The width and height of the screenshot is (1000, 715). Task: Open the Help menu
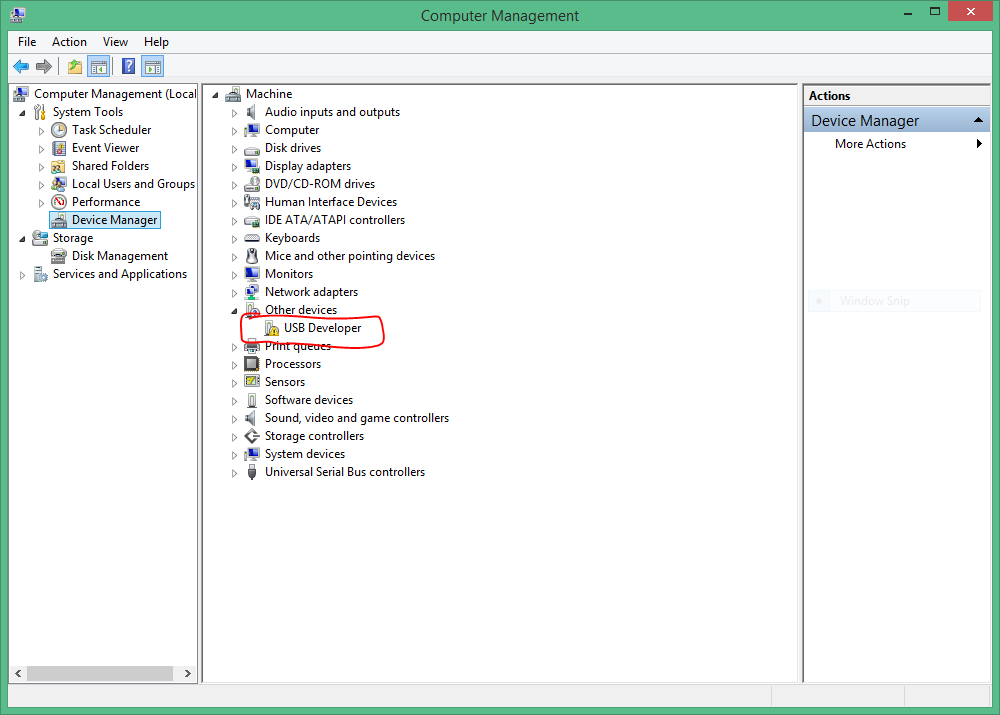[x=156, y=42]
